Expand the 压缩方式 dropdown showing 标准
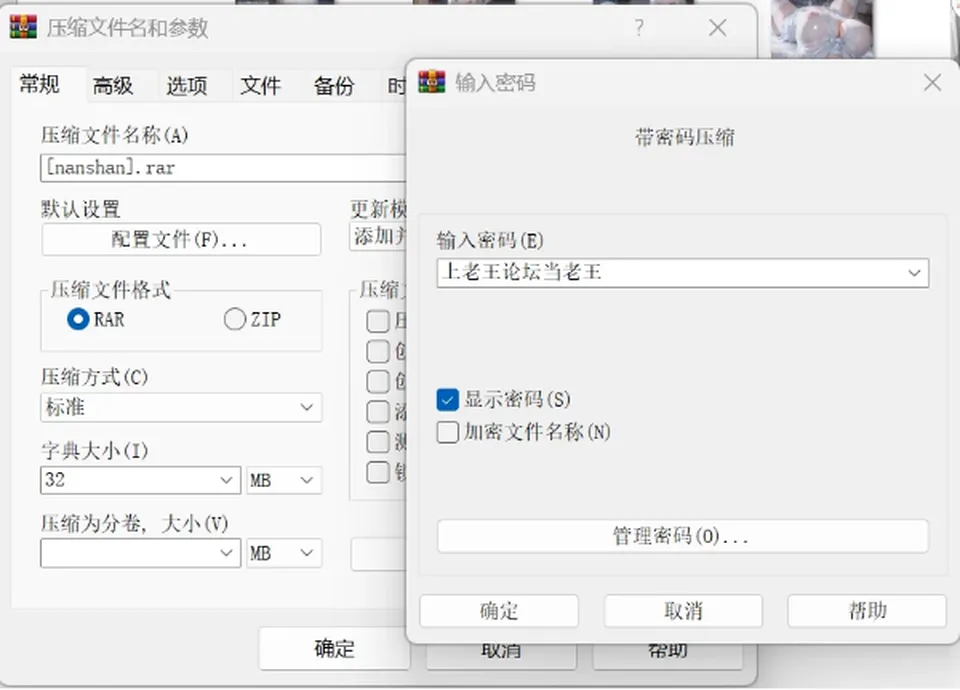The width and height of the screenshot is (960, 690). (x=181, y=407)
